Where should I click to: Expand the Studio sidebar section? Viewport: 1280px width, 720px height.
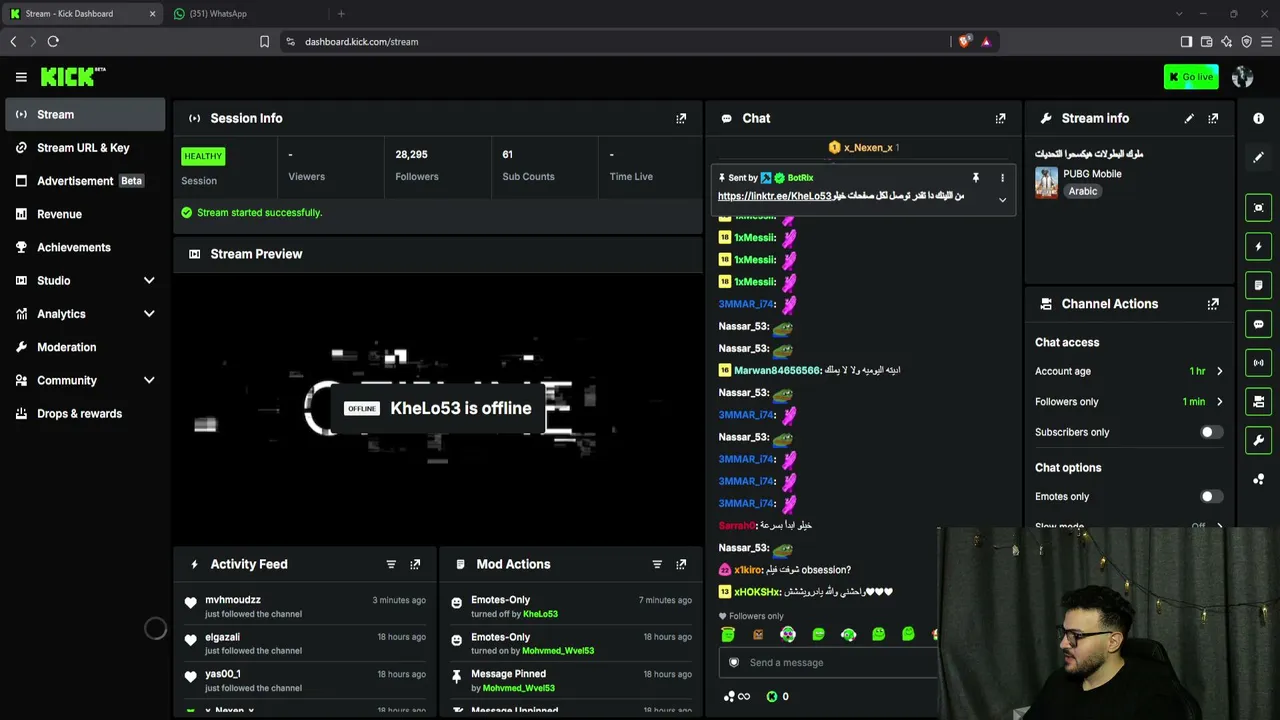(149, 281)
